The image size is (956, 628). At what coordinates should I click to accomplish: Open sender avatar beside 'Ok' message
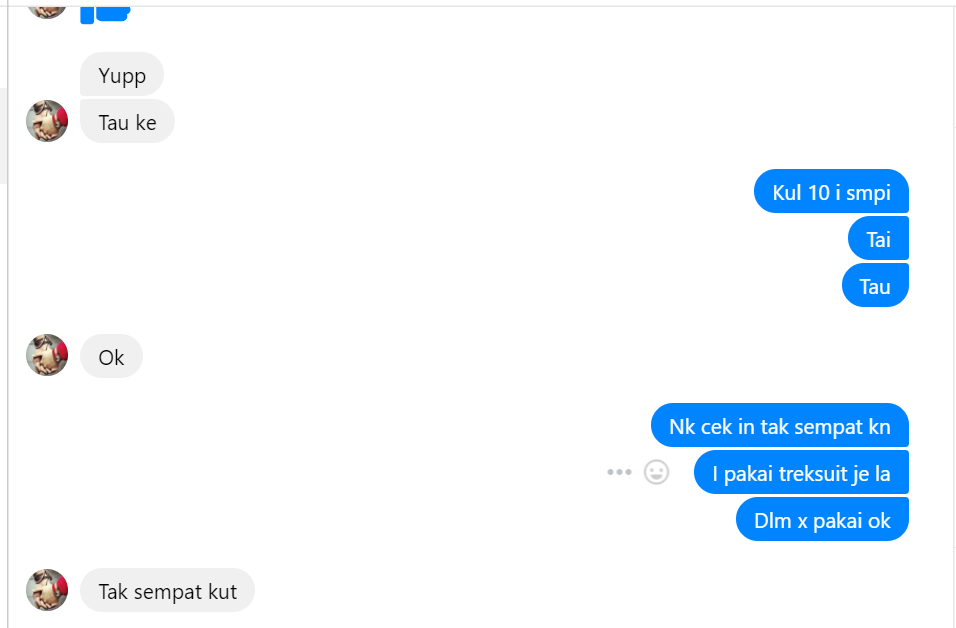point(47,355)
